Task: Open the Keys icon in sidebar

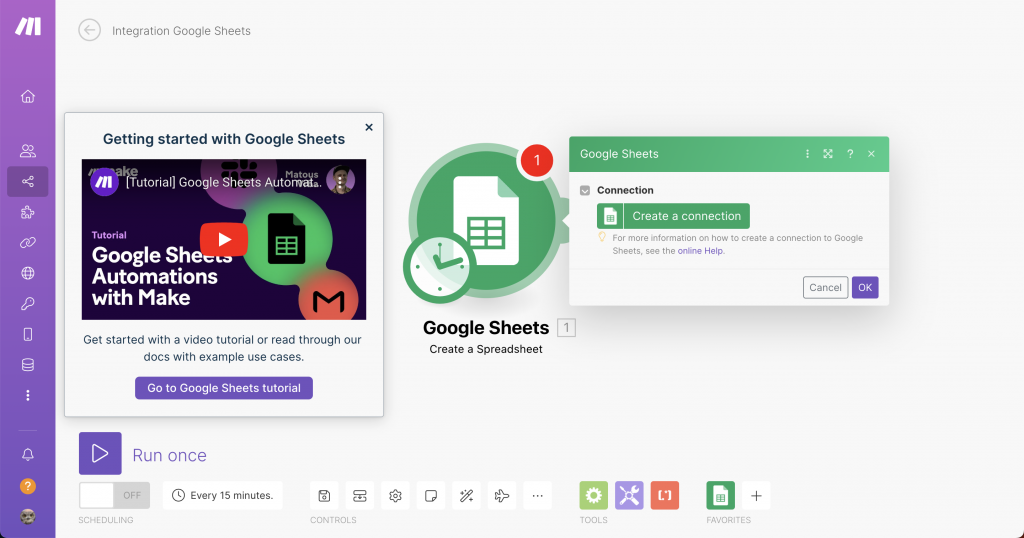Action: [x=27, y=304]
